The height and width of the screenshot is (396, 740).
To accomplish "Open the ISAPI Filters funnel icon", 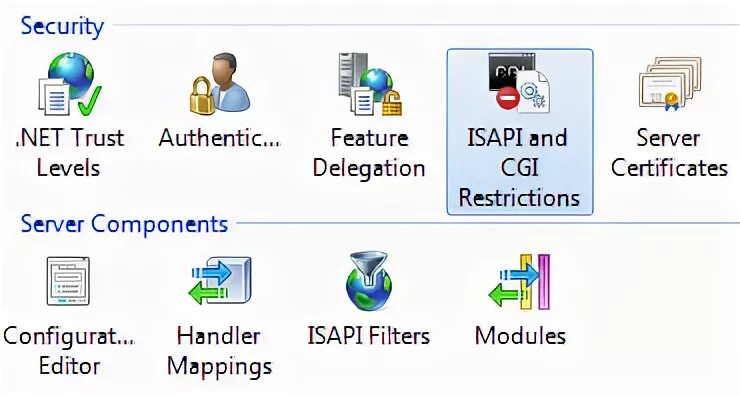I will [369, 281].
